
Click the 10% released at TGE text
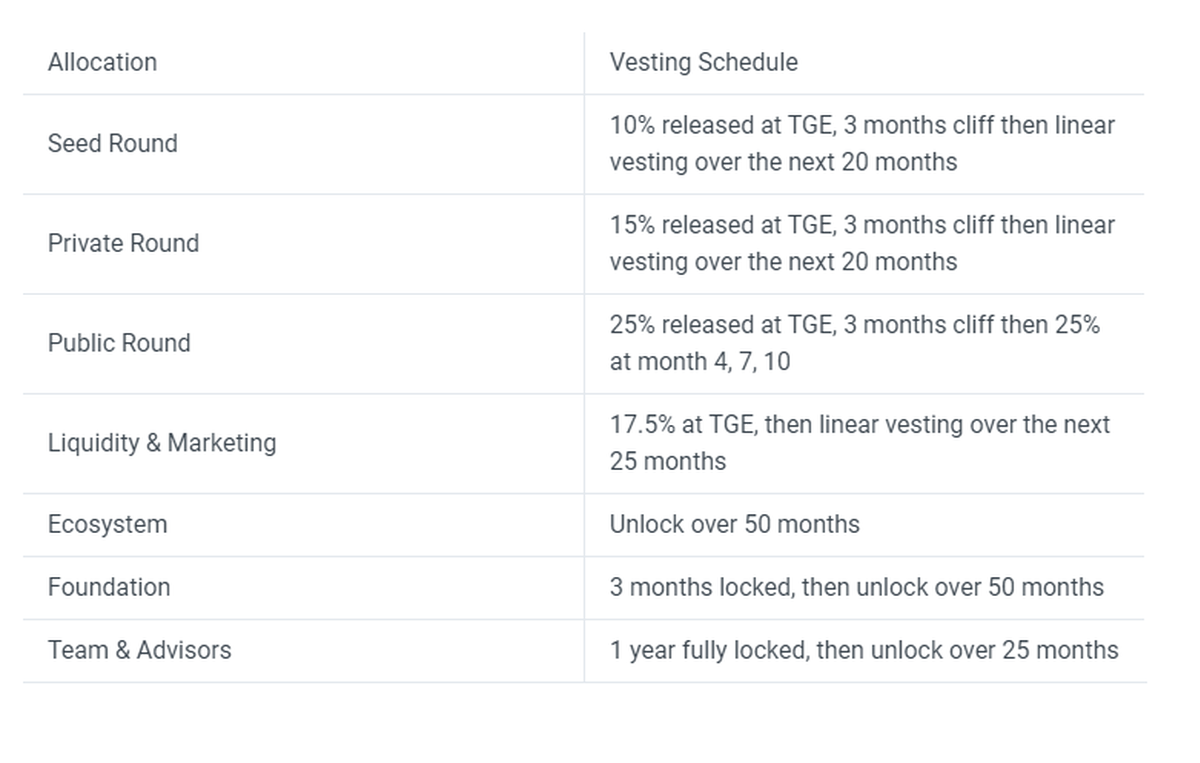(x=721, y=125)
